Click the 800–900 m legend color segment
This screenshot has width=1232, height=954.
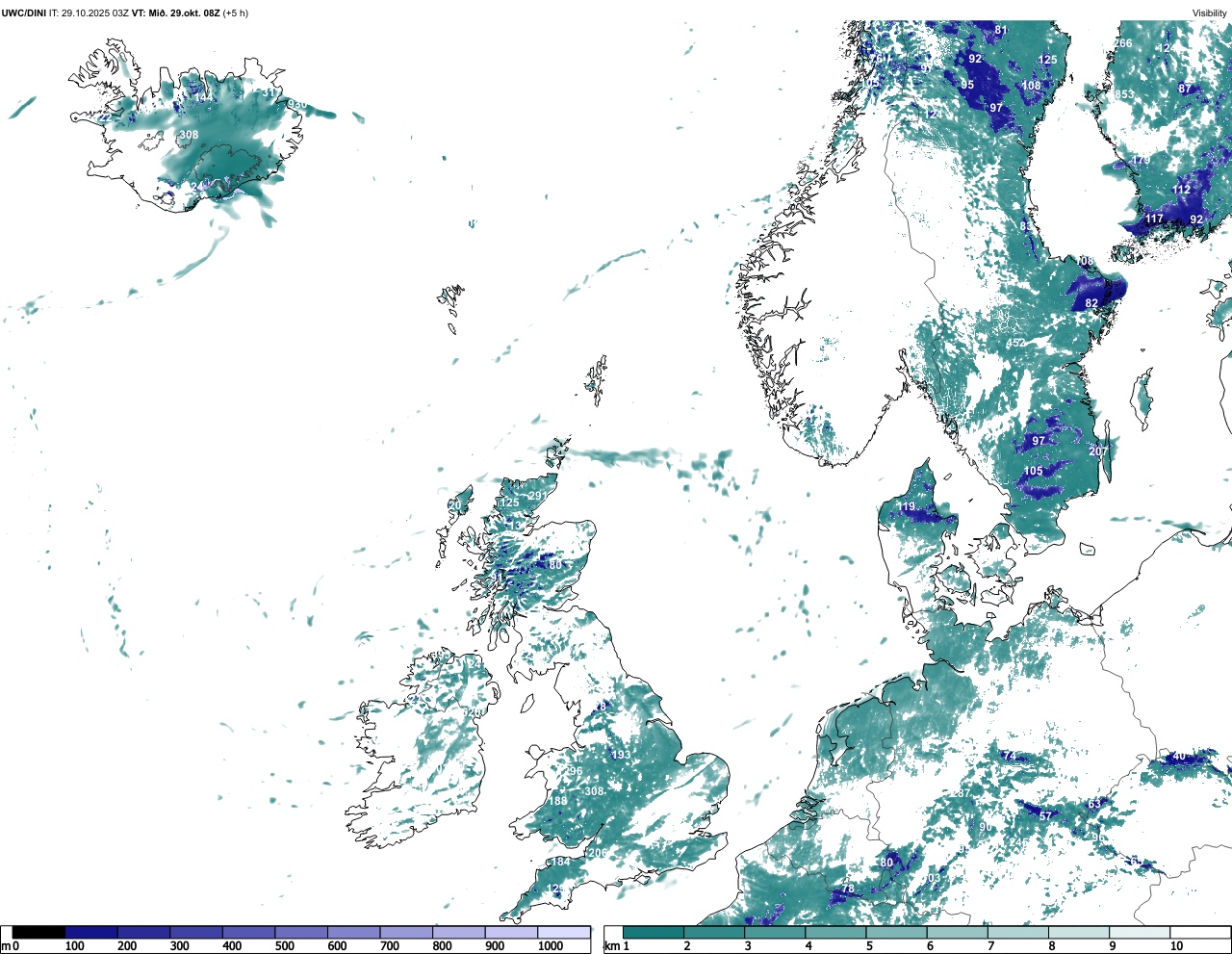459,932
